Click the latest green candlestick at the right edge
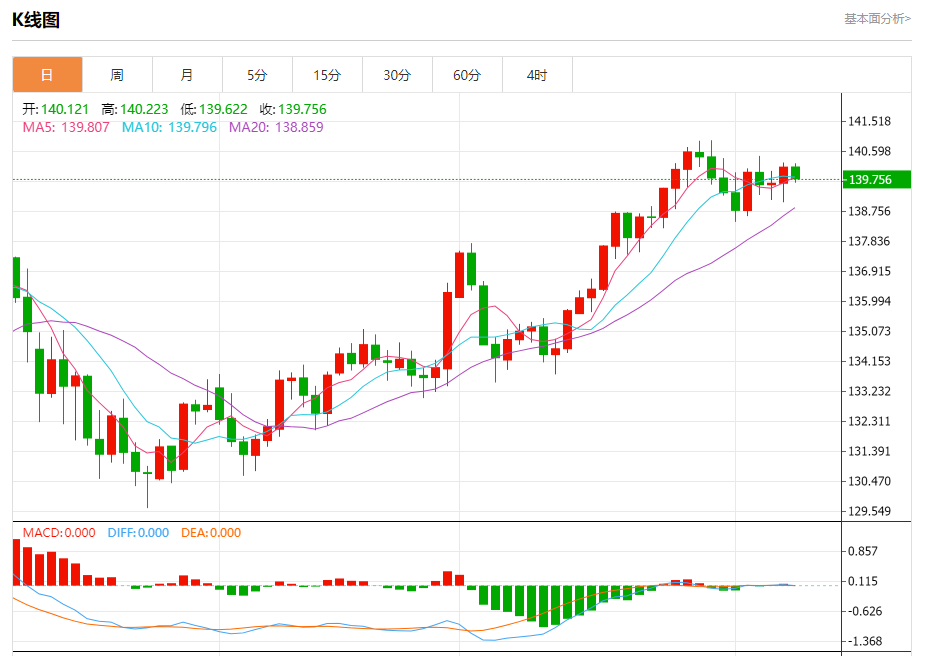Image resolution: width=929 pixels, height=656 pixels. 795,172
